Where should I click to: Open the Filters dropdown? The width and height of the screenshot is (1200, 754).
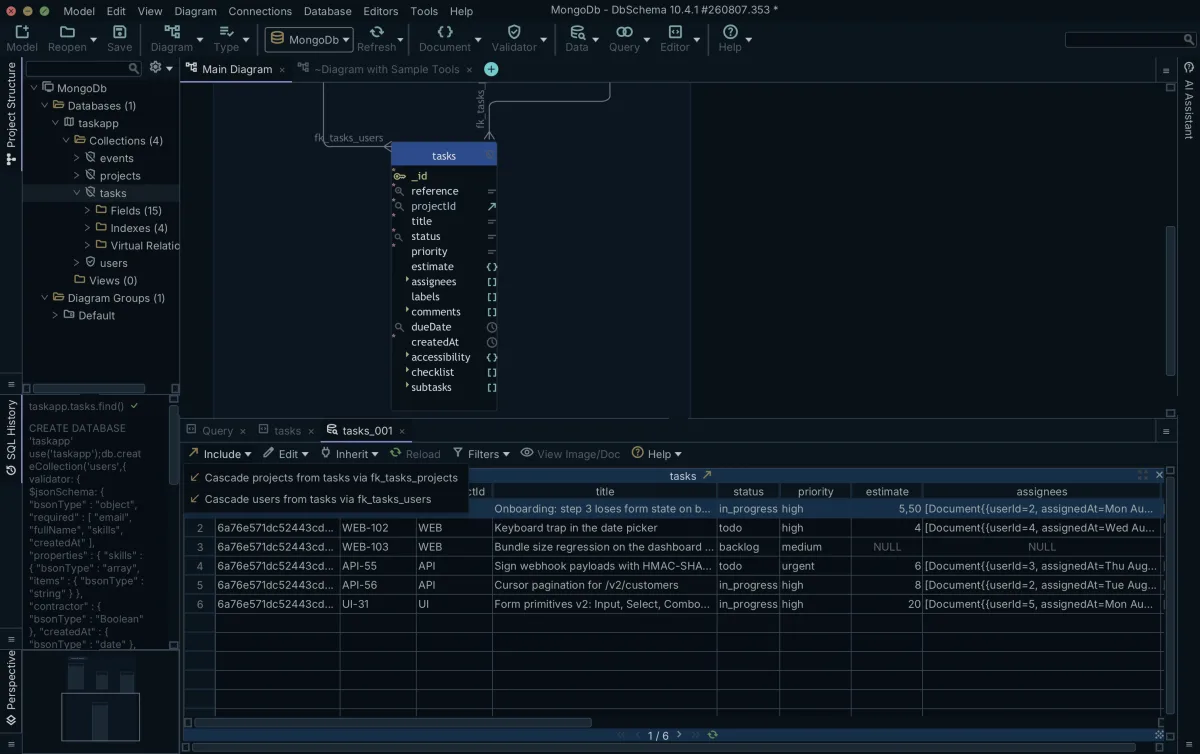click(x=481, y=454)
